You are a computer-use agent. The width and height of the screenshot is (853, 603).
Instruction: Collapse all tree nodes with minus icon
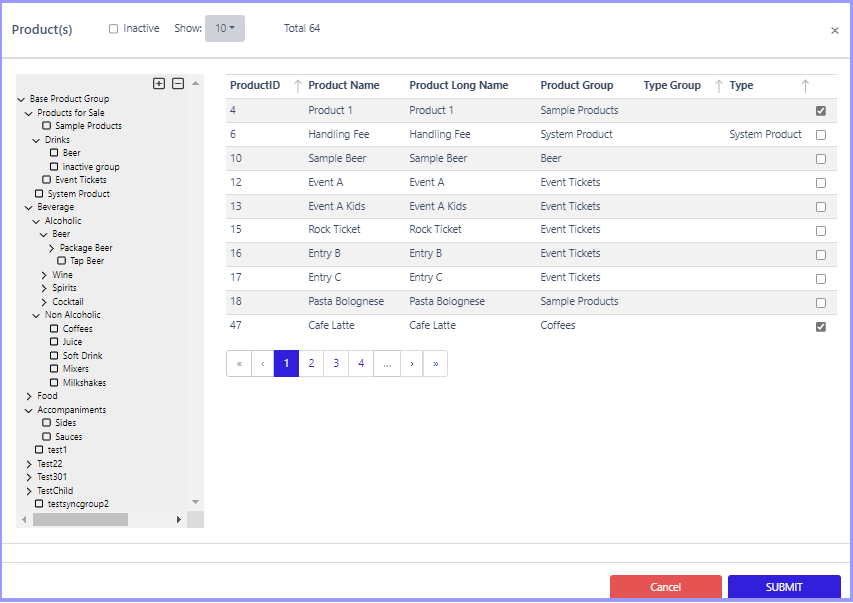tap(178, 83)
